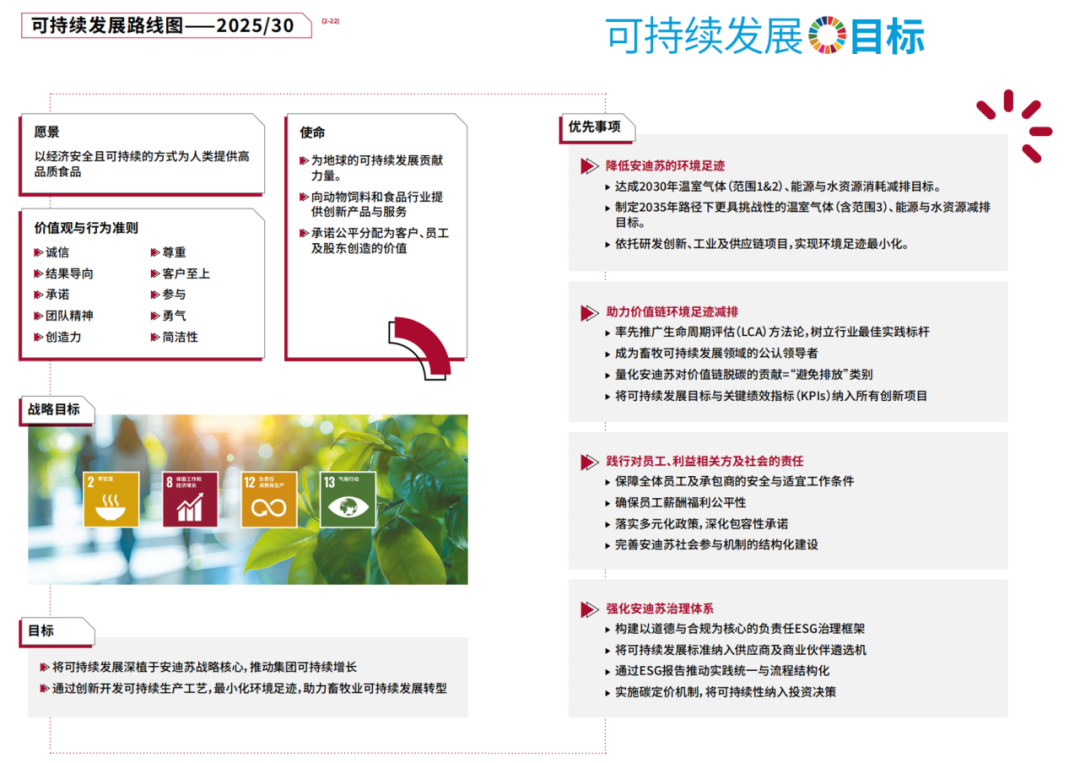This screenshot has width=1080, height=763.
Task: Click bullet 将可持续发展目标与关键绩效指标(KPIs)纳入所有创新项目
Action: pos(771,396)
